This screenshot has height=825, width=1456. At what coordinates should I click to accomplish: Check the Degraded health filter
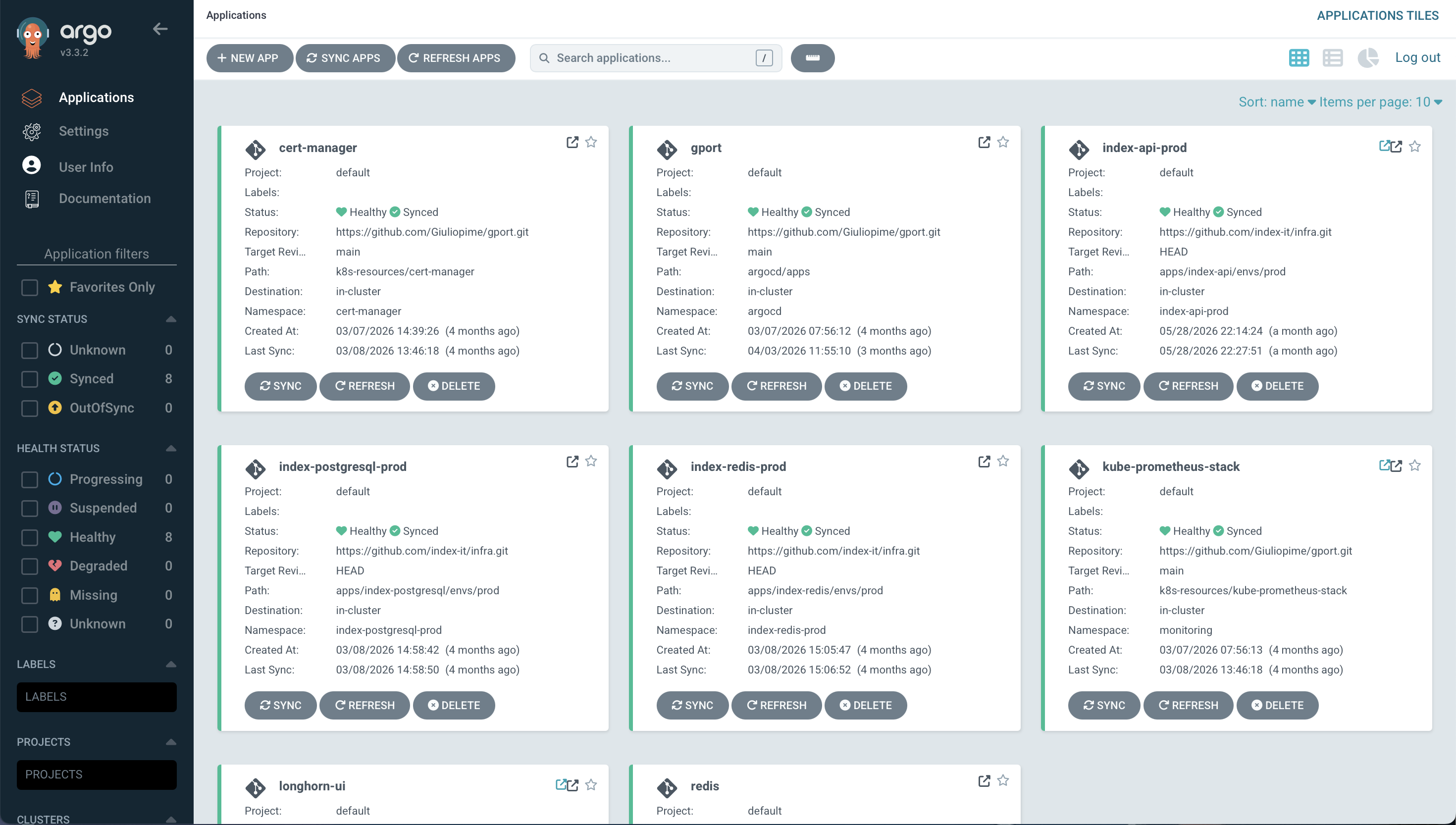click(29, 566)
